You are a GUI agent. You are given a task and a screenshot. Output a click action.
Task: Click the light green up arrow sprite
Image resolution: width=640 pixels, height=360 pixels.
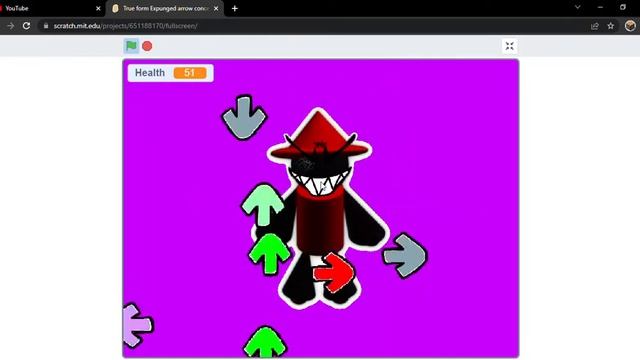tap(262, 205)
